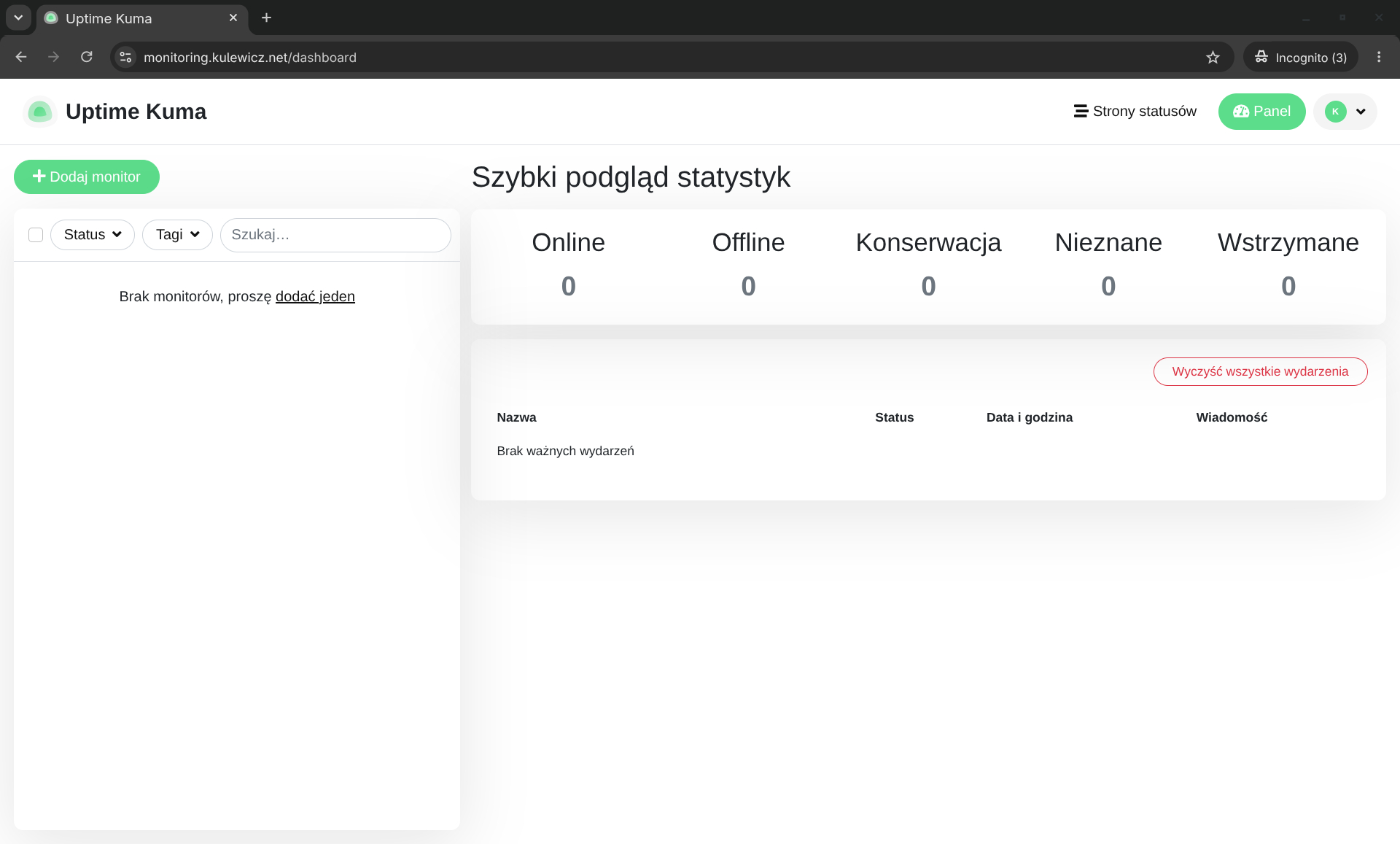The width and height of the screenshot is (1400, 844).
Task: Bookmark this page with the star icon
Action: 1213,57
